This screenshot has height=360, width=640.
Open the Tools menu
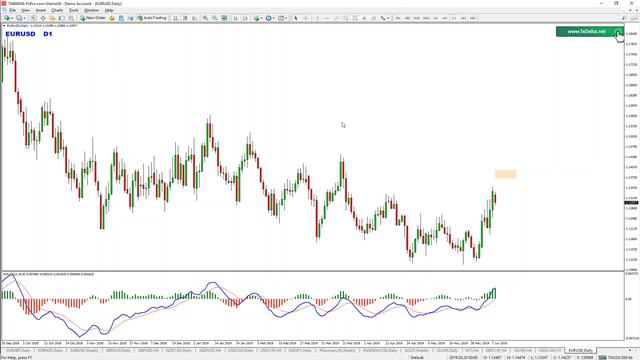click(x=73, y=10)
